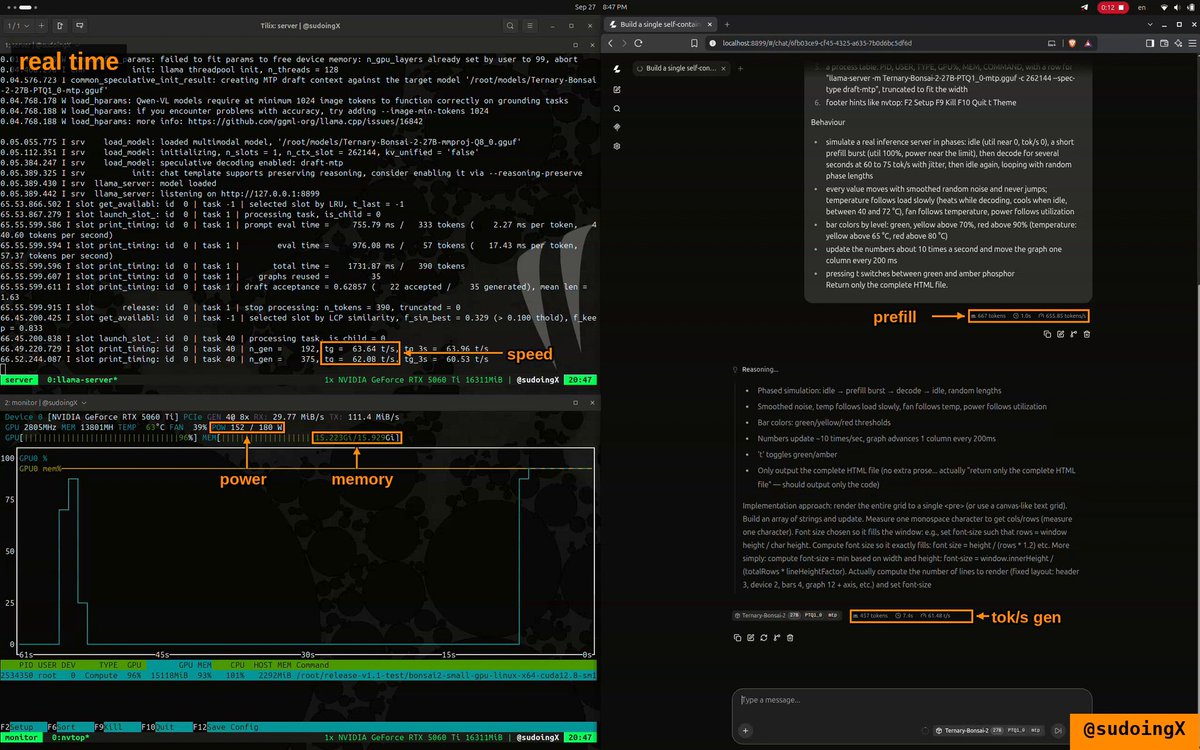Screen dimensions: 1200x750
Task: Open a new Brave browser tab
Action: pos(727,24)
